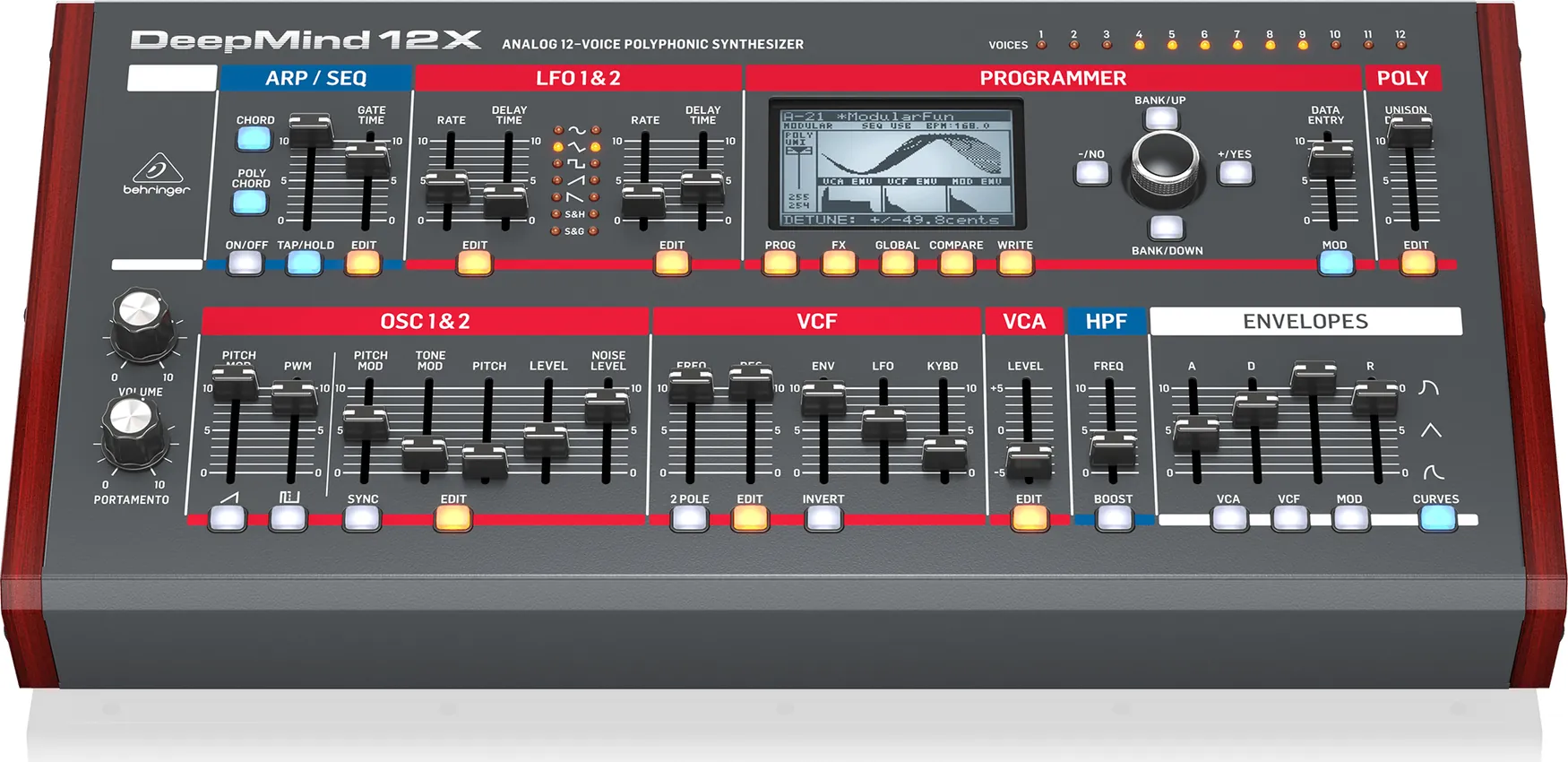Click the VCF ENV fader
Viewport: 1568px width, 762px height.
coord(823,396)
